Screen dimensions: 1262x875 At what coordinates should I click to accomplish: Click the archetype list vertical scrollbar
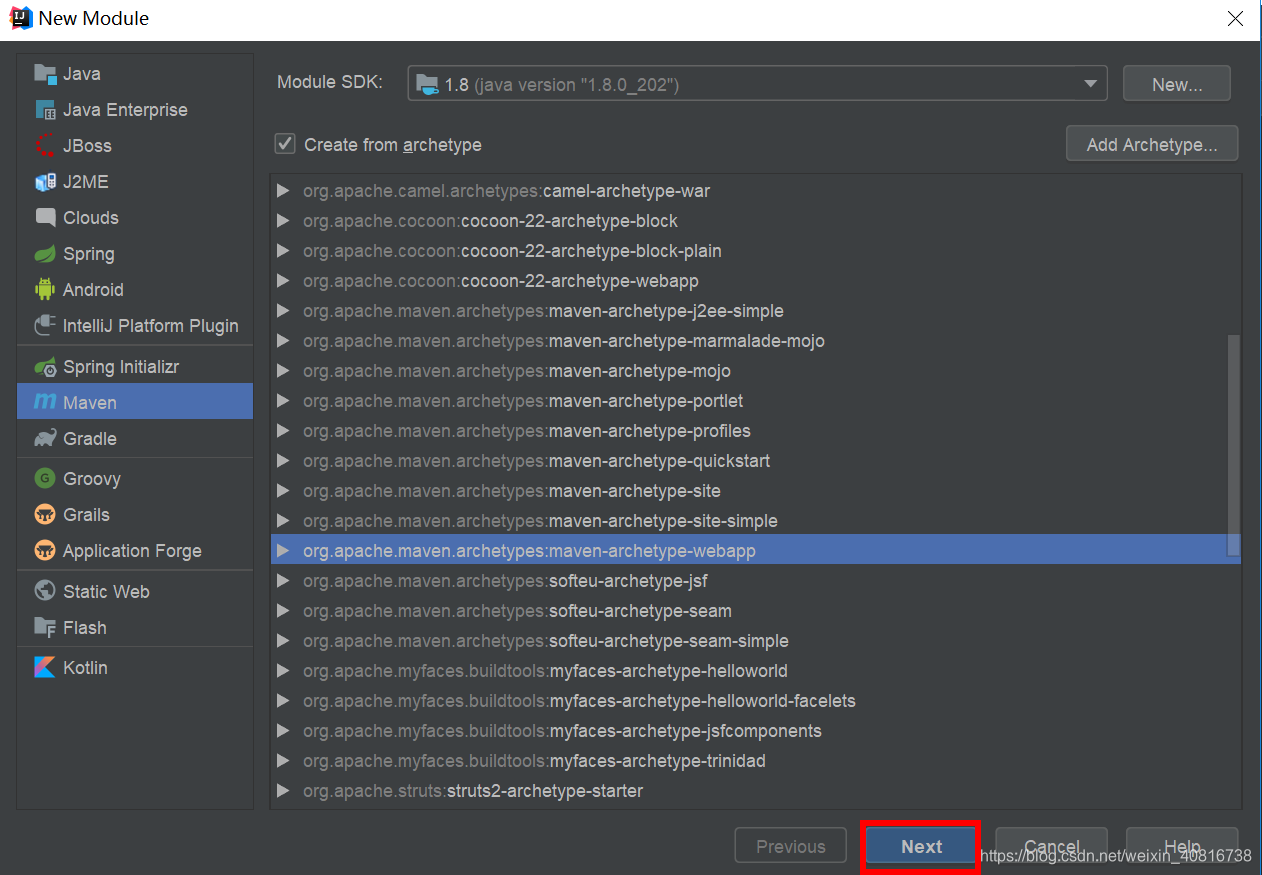click(x=1234, y=445)
